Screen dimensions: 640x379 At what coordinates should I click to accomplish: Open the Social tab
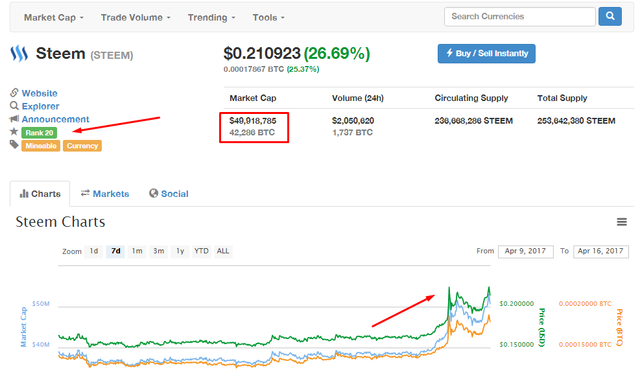point(169,194)
